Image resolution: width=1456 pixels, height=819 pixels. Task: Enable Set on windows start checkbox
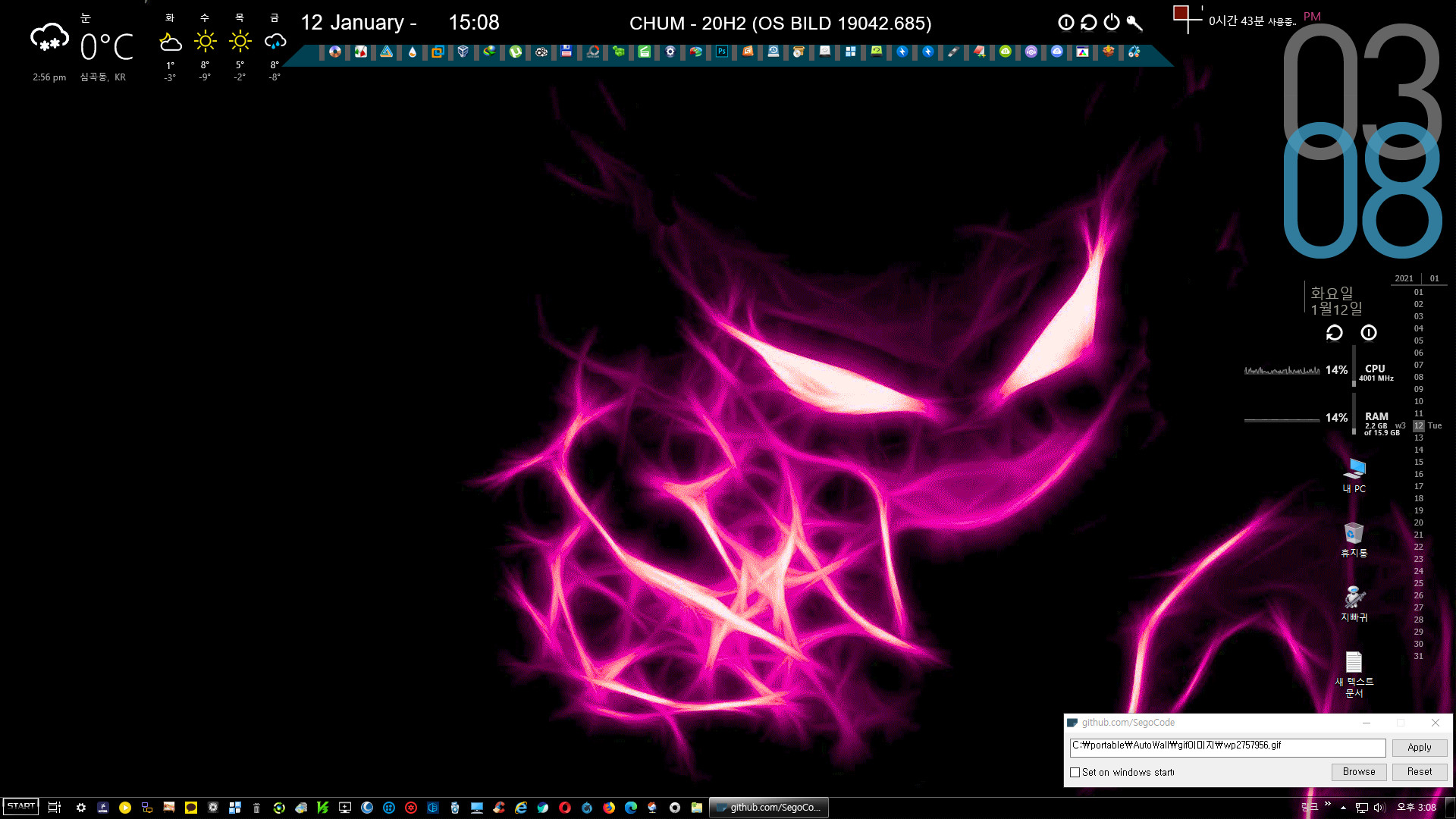tap(1075, 773)
